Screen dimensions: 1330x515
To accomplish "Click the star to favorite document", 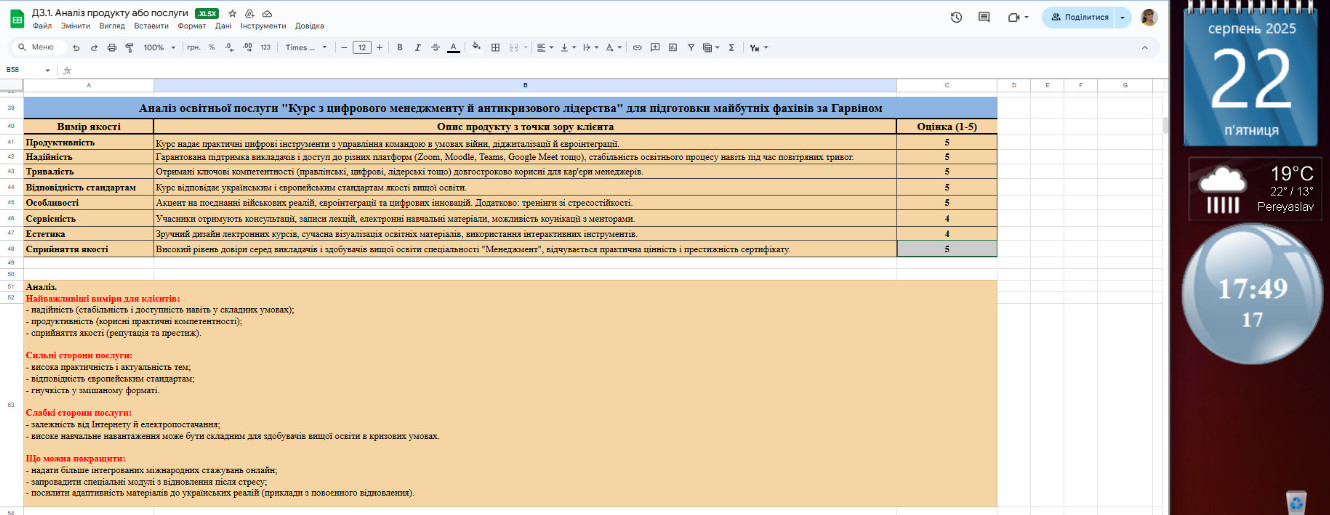I will pyautogui.click(x=232, y=14).
